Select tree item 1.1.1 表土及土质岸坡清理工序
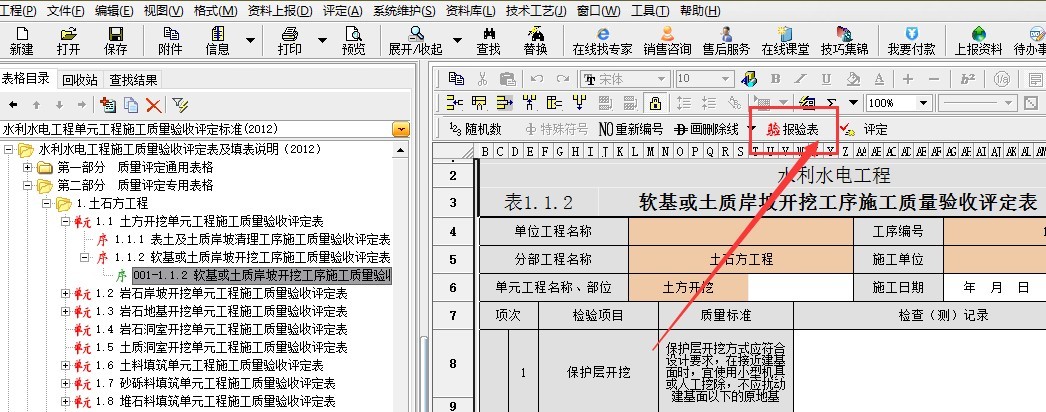Viewport: 1046px width, 412px height. (x=252, y=239)
